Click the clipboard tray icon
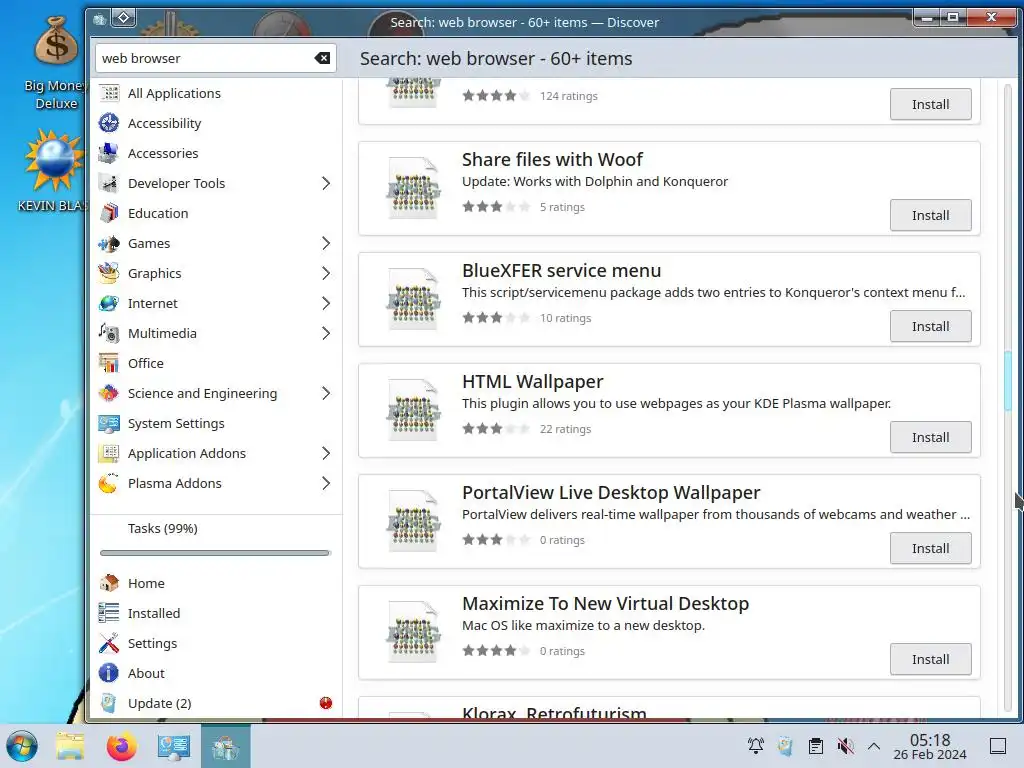 (816, 746)
